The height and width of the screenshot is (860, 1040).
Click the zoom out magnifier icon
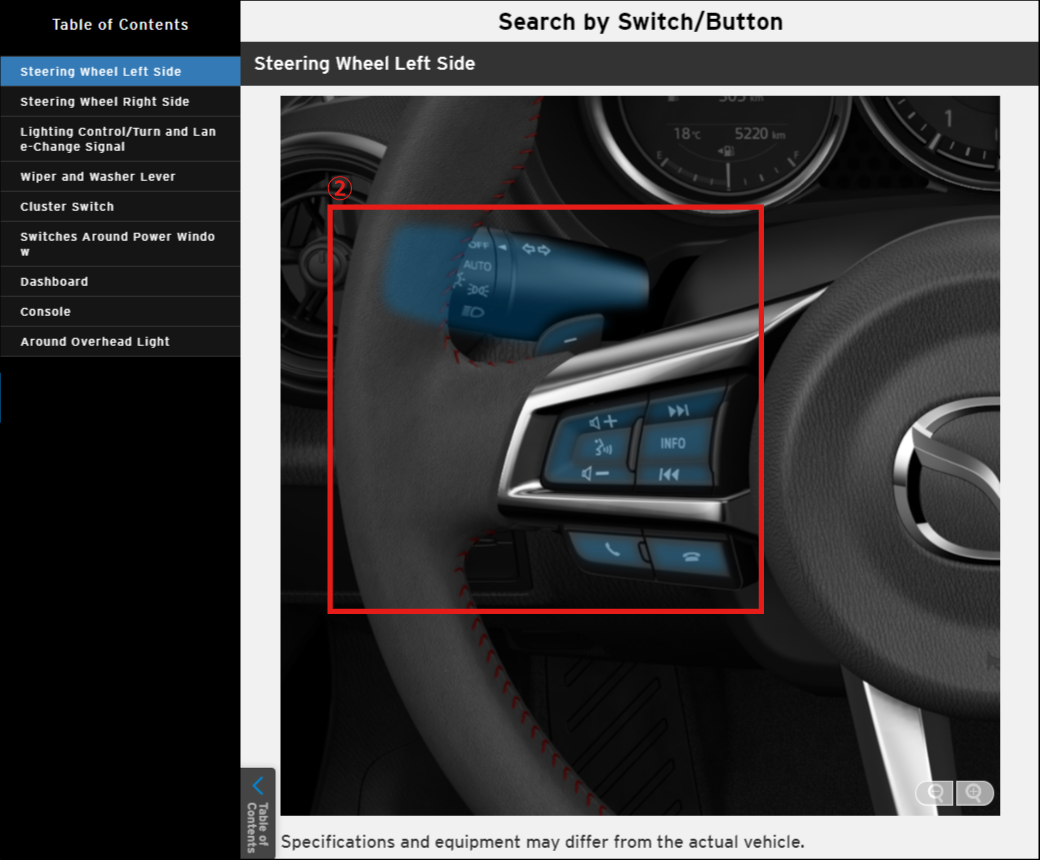[935, 793]
